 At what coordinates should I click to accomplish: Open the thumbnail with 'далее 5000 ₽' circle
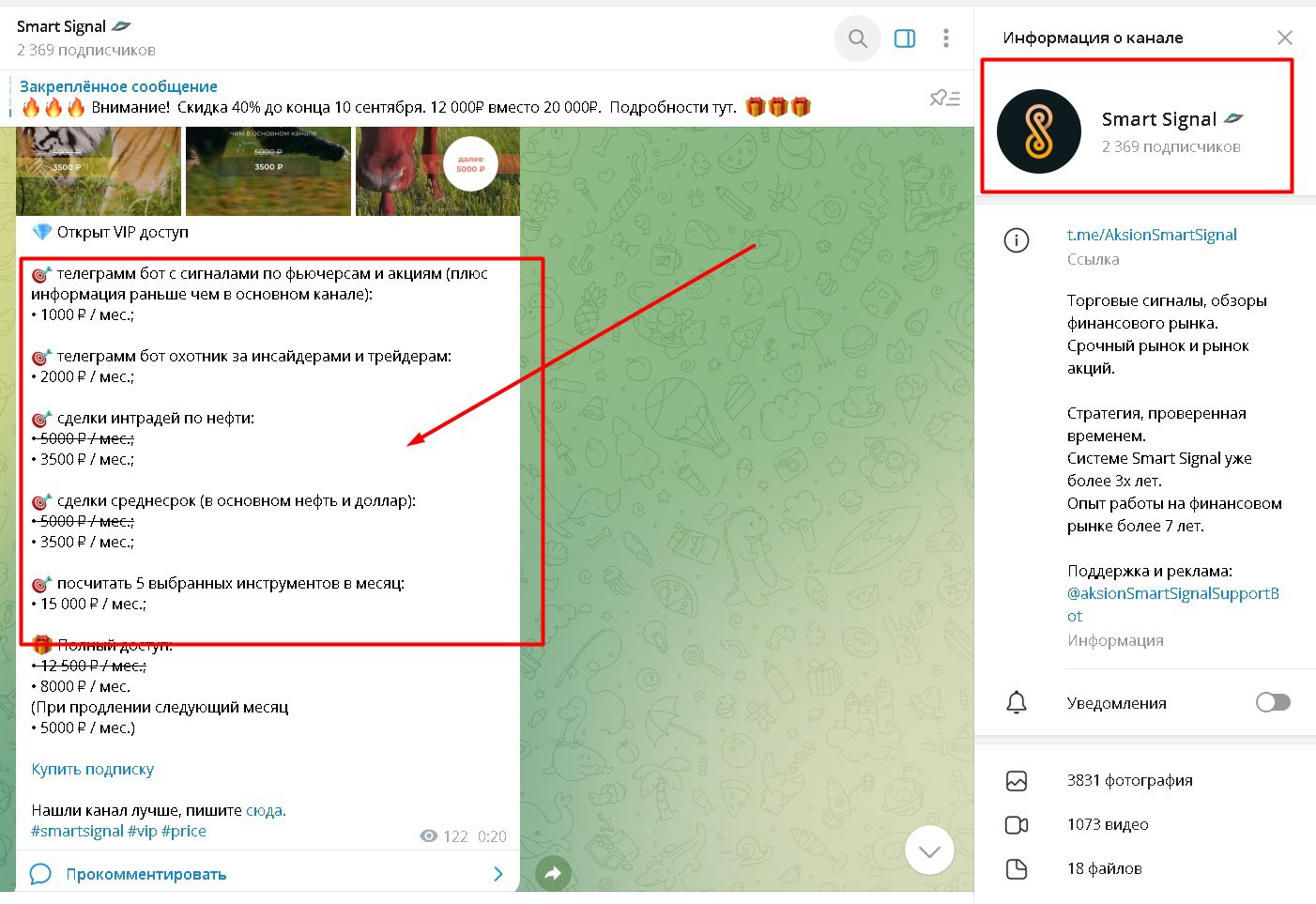(437, 171)
